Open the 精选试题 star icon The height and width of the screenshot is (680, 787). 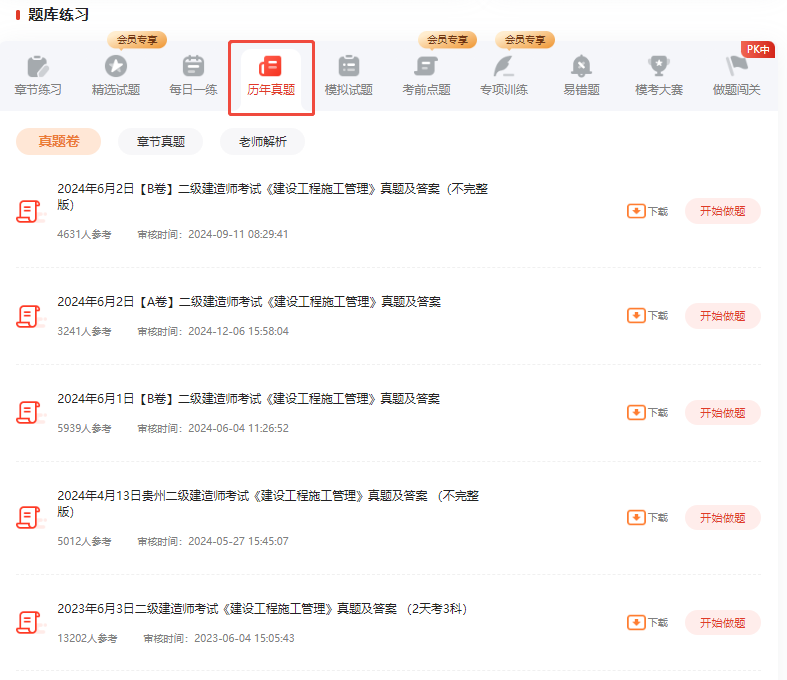tap(116, 66)
